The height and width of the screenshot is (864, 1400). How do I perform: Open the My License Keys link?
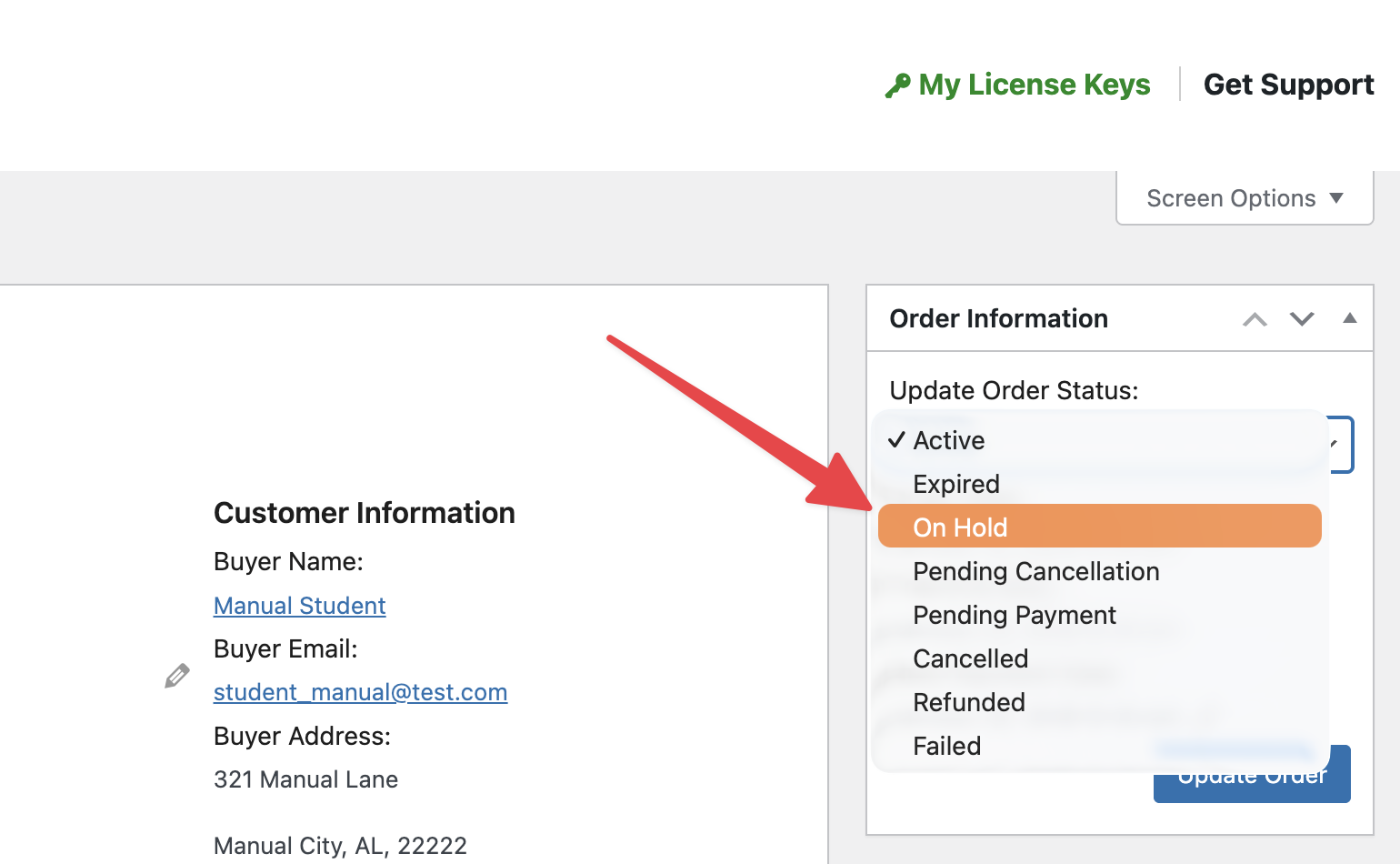1034,85
